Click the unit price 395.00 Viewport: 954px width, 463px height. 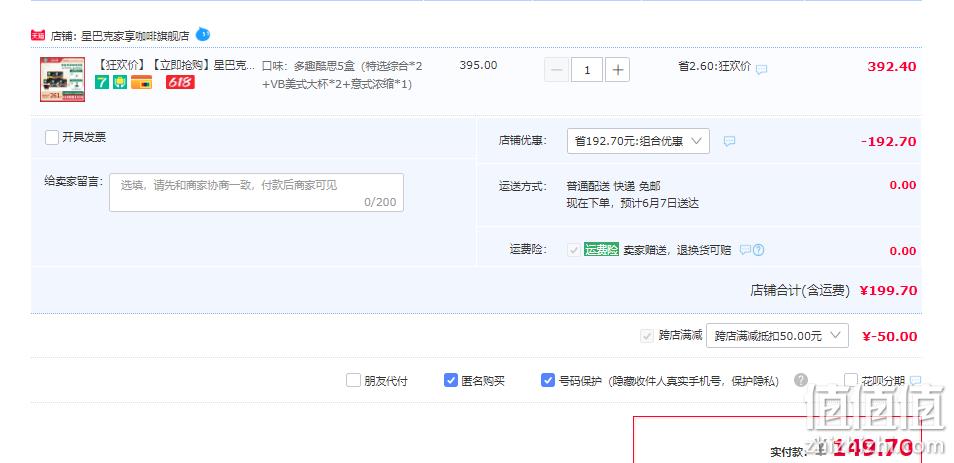click(x=478, y=66)
